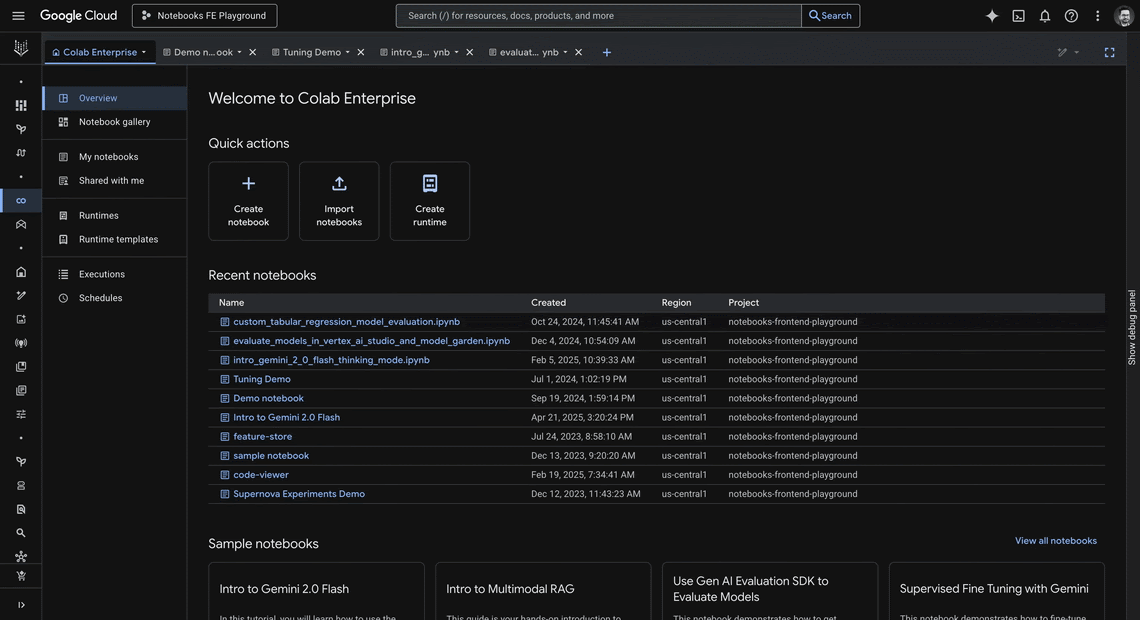Image resolution: width=1140 pixels, height=620 pixels.
Task: Select the Colab Enterprise infinity icon in left rail
Action: tap(21, 201)
